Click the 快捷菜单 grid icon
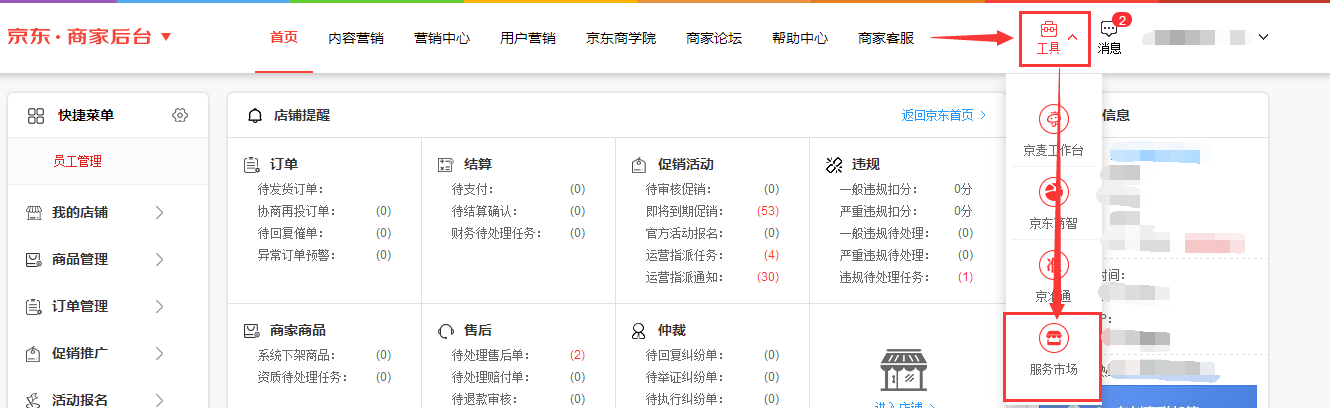This screenshot has height=408, width=1330. [36, 115]
